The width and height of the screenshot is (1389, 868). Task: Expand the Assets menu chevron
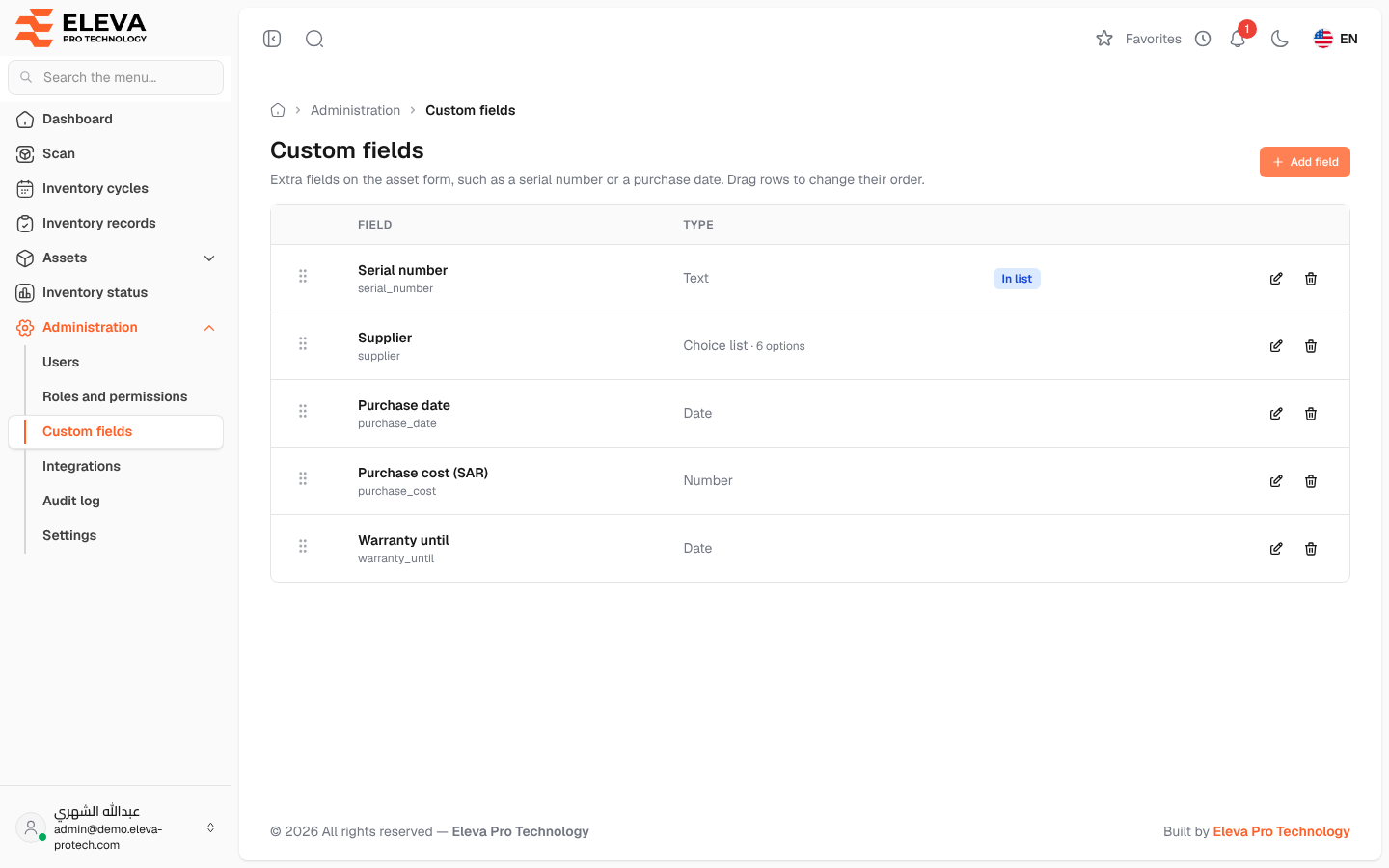pyautogui.click(x=209, y=258)
